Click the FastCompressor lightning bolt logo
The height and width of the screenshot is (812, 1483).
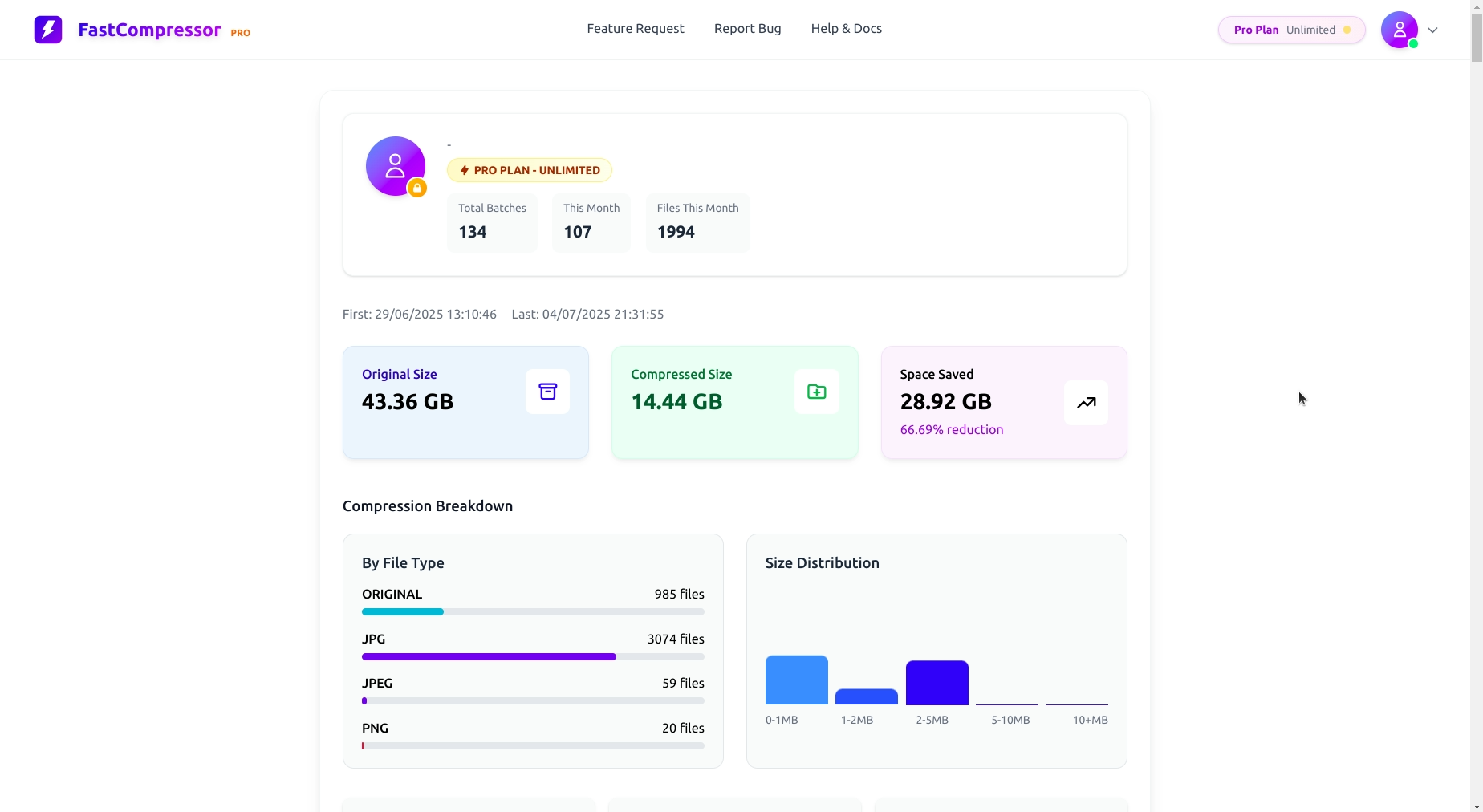tap(48, 30)
